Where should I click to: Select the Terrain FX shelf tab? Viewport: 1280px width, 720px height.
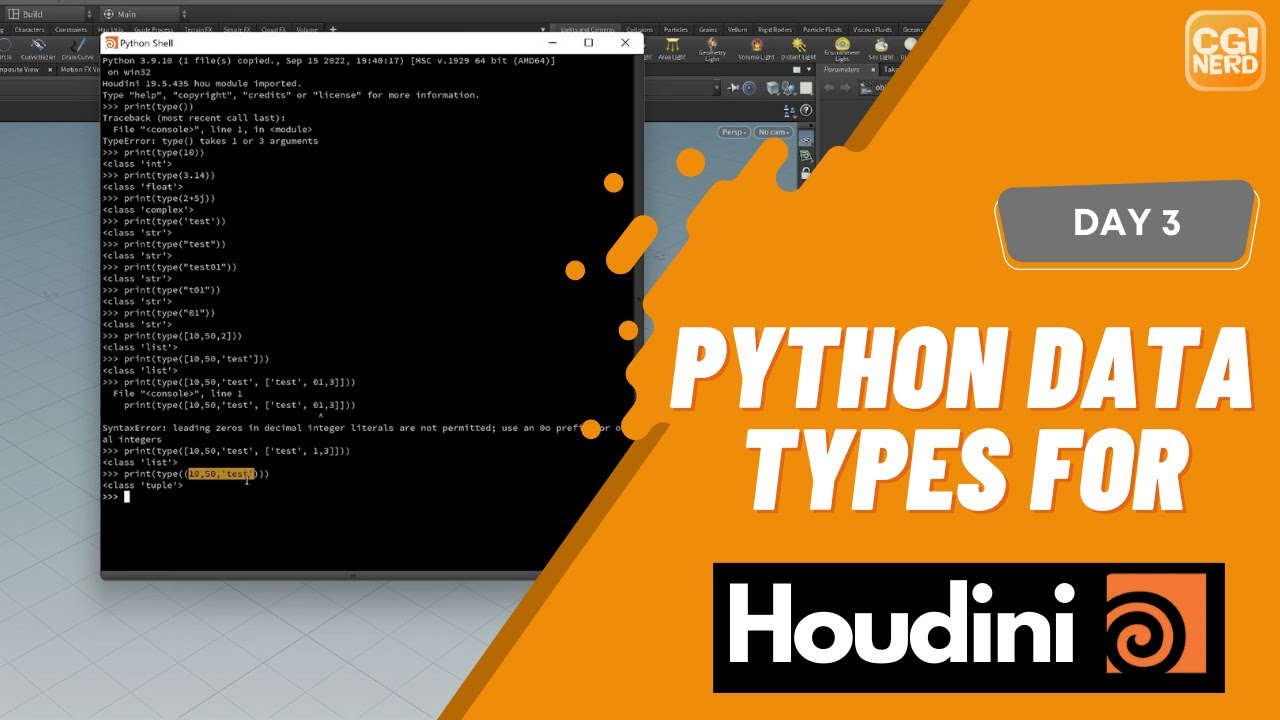tap(198, 30)
